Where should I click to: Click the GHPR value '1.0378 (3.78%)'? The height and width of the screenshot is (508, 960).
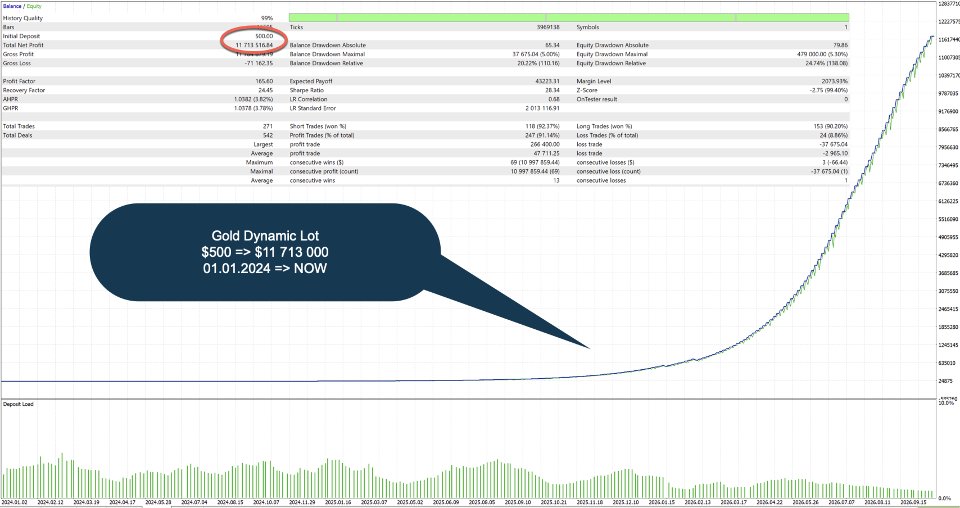(x=253, y=108)
